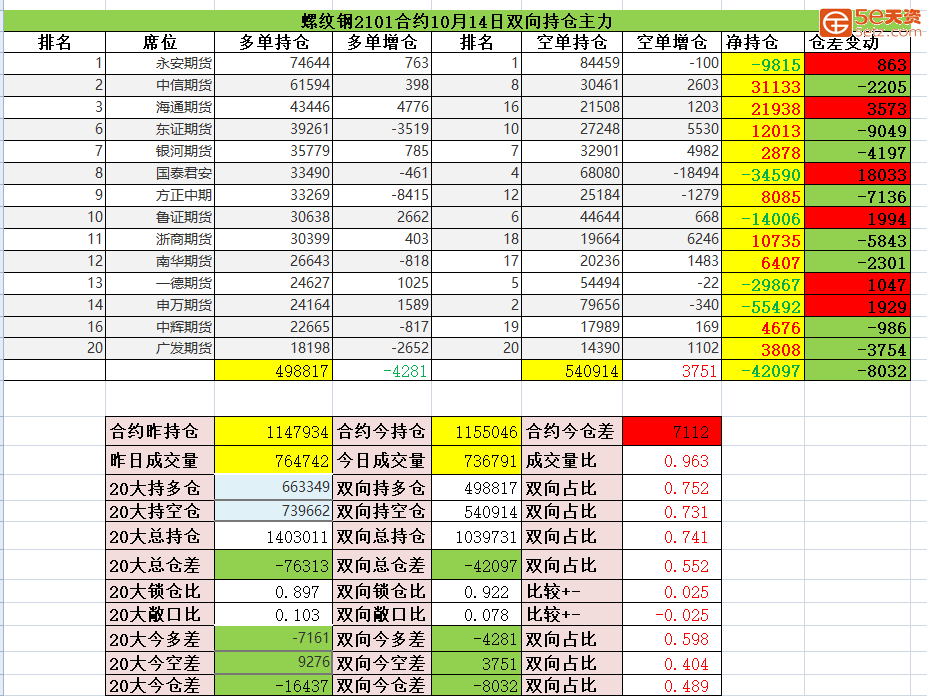Select the short total cell 540914
The image size is (927, 696).
572,370
